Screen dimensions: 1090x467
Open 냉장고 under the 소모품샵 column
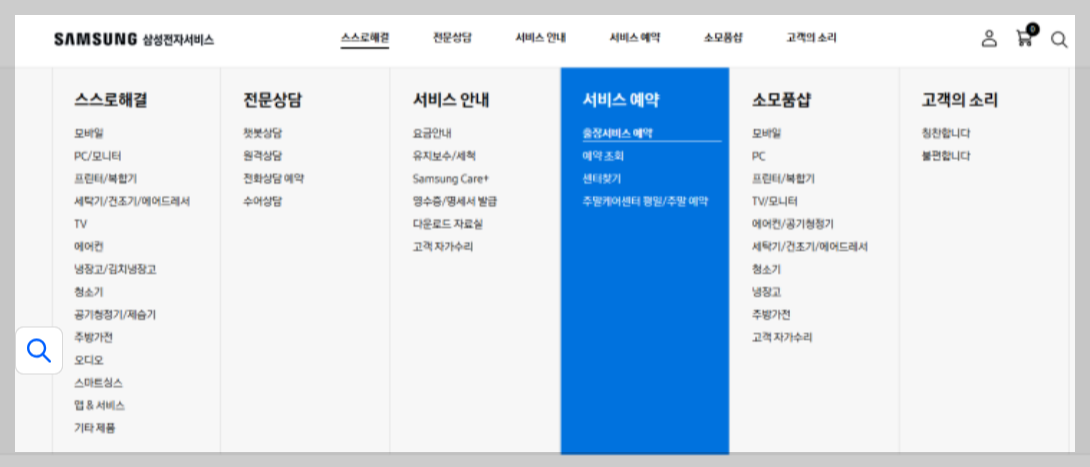click(x=767, y=293)
